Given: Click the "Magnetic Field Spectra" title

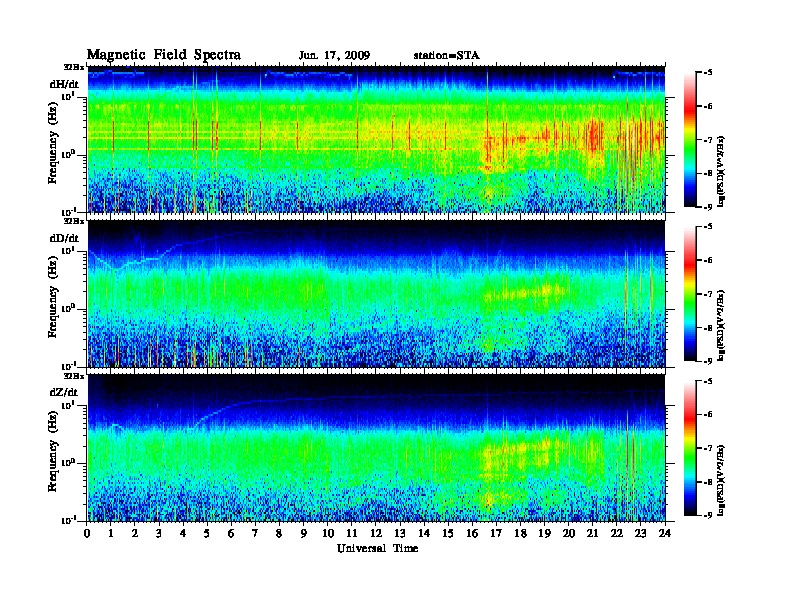Looking at the screenshot, I should coord(164,55).
